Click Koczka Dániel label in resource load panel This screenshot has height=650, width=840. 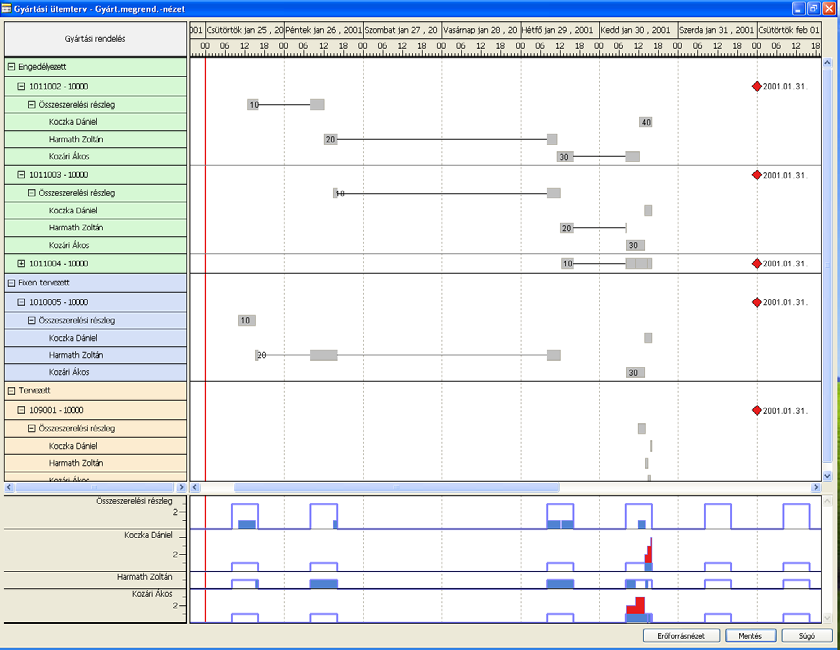pyautogui.click(x=148, y=535)
